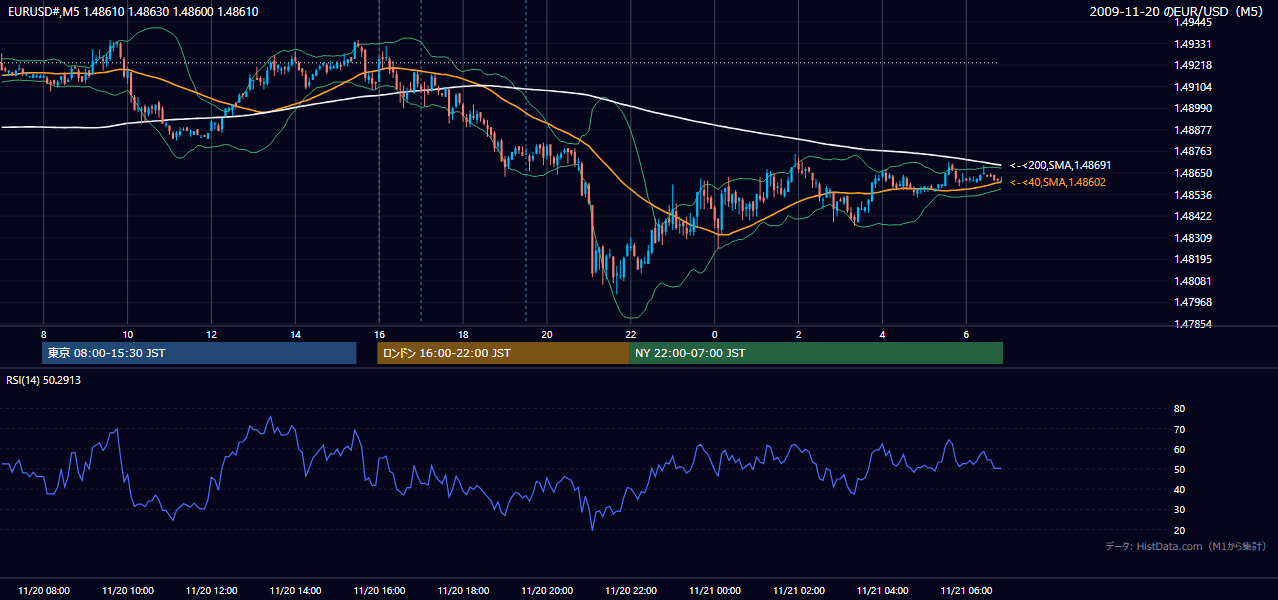Viewport: 1278px width, 600px height.
Task: Click price axis value 1.48536
Action: tap(1192, 195)
